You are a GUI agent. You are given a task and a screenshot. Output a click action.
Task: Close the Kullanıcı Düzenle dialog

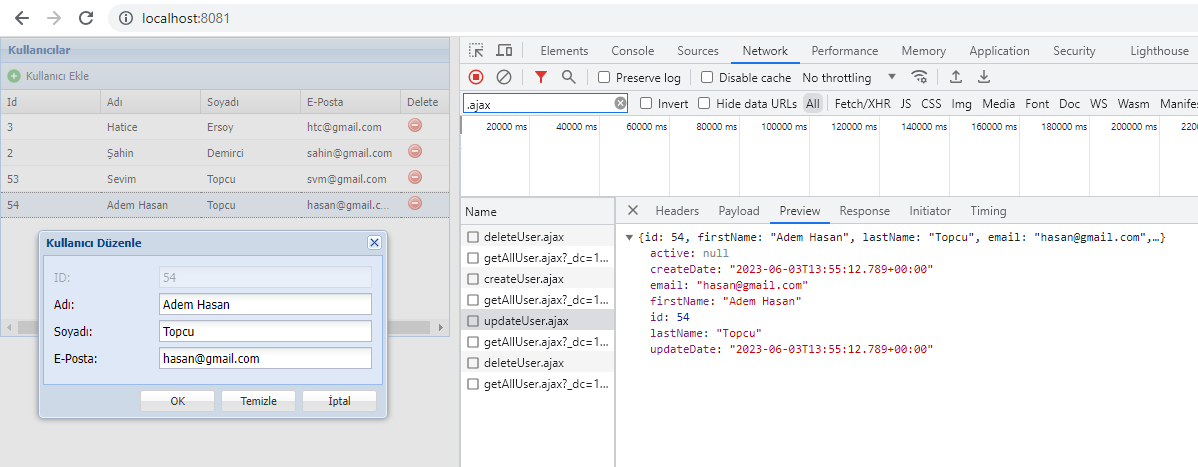374,242
